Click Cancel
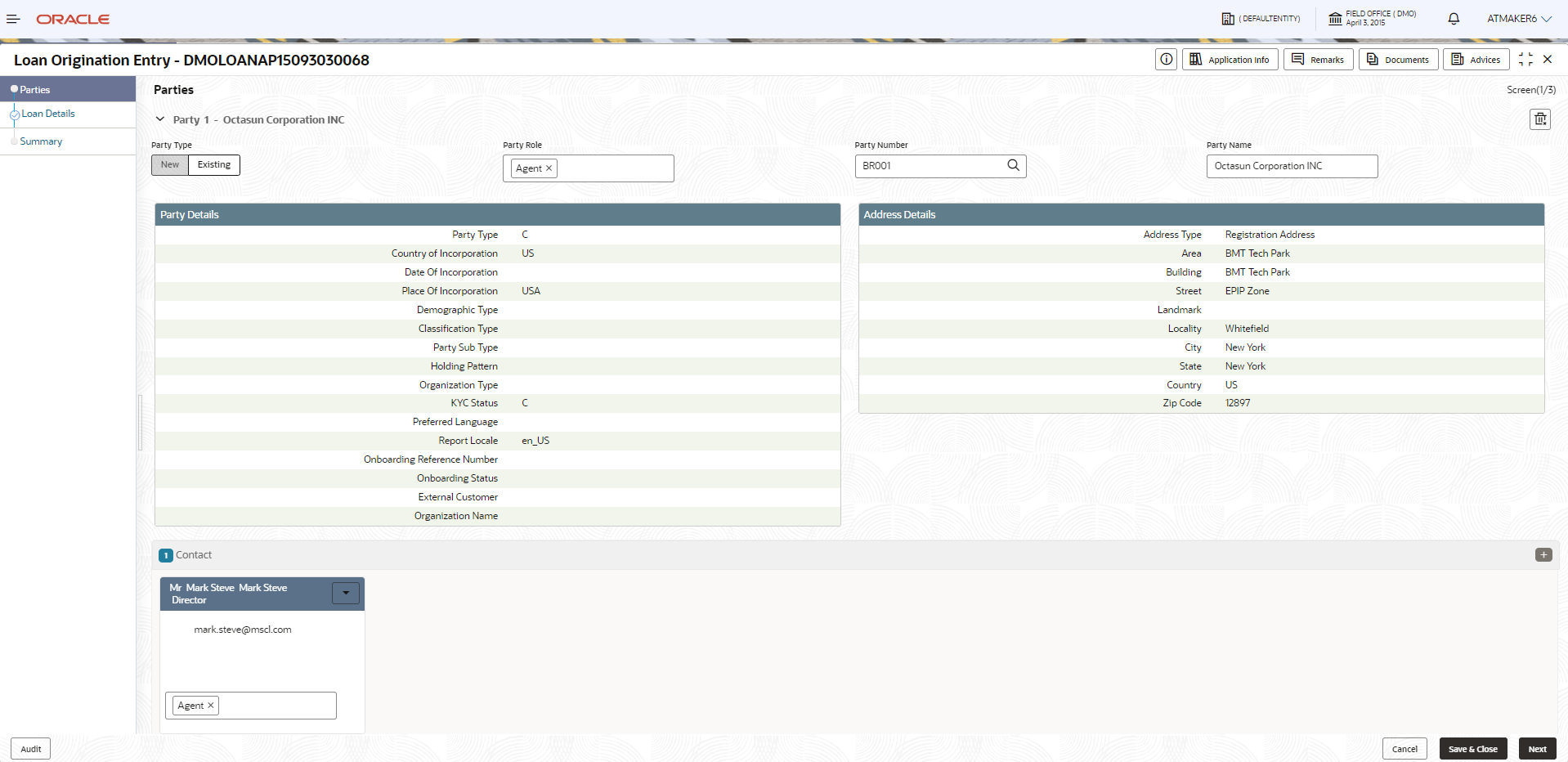The width and height of the screenshot is (1568, 762). 1404,749
